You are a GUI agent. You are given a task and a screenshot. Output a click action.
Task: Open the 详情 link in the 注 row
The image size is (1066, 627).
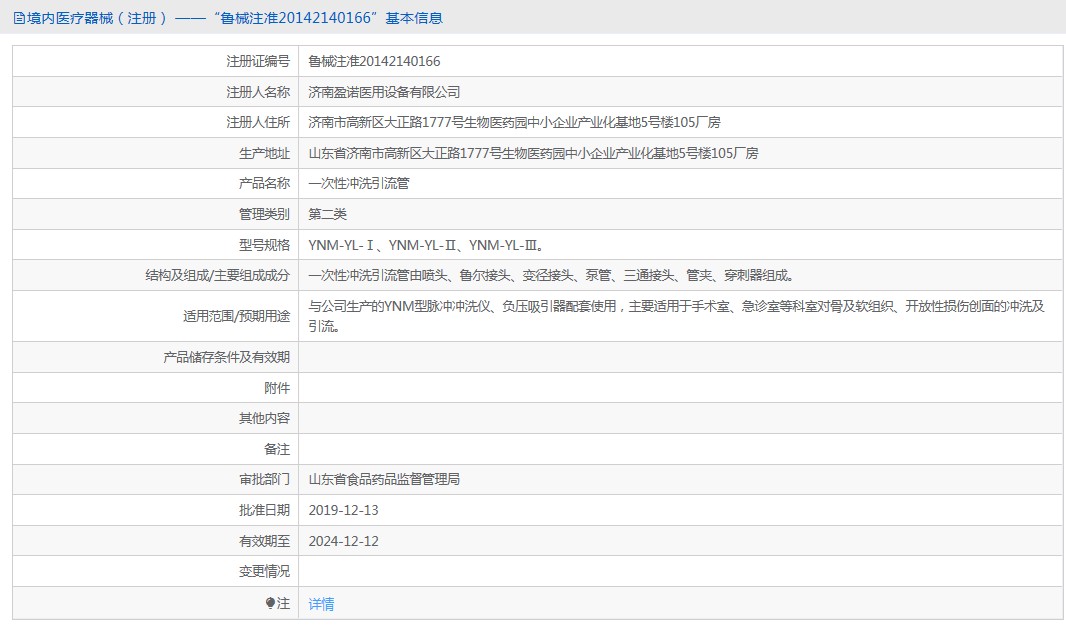(321, 603)
